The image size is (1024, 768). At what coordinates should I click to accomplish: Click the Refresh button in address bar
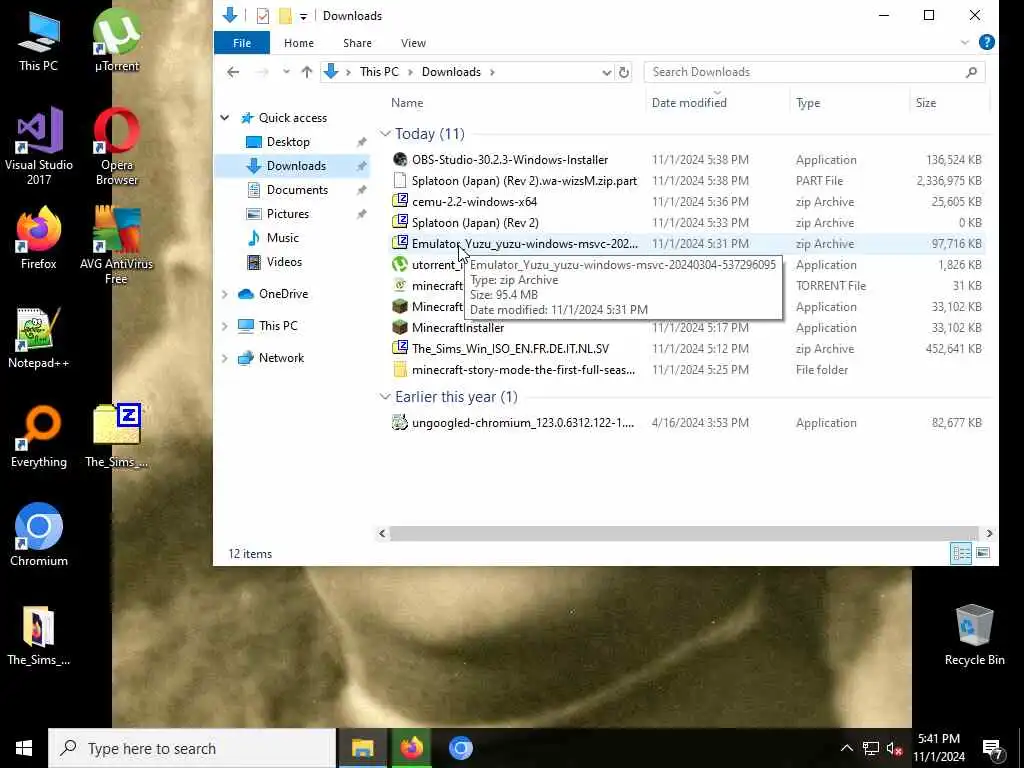pyautogui.click(x=624, y=72)
